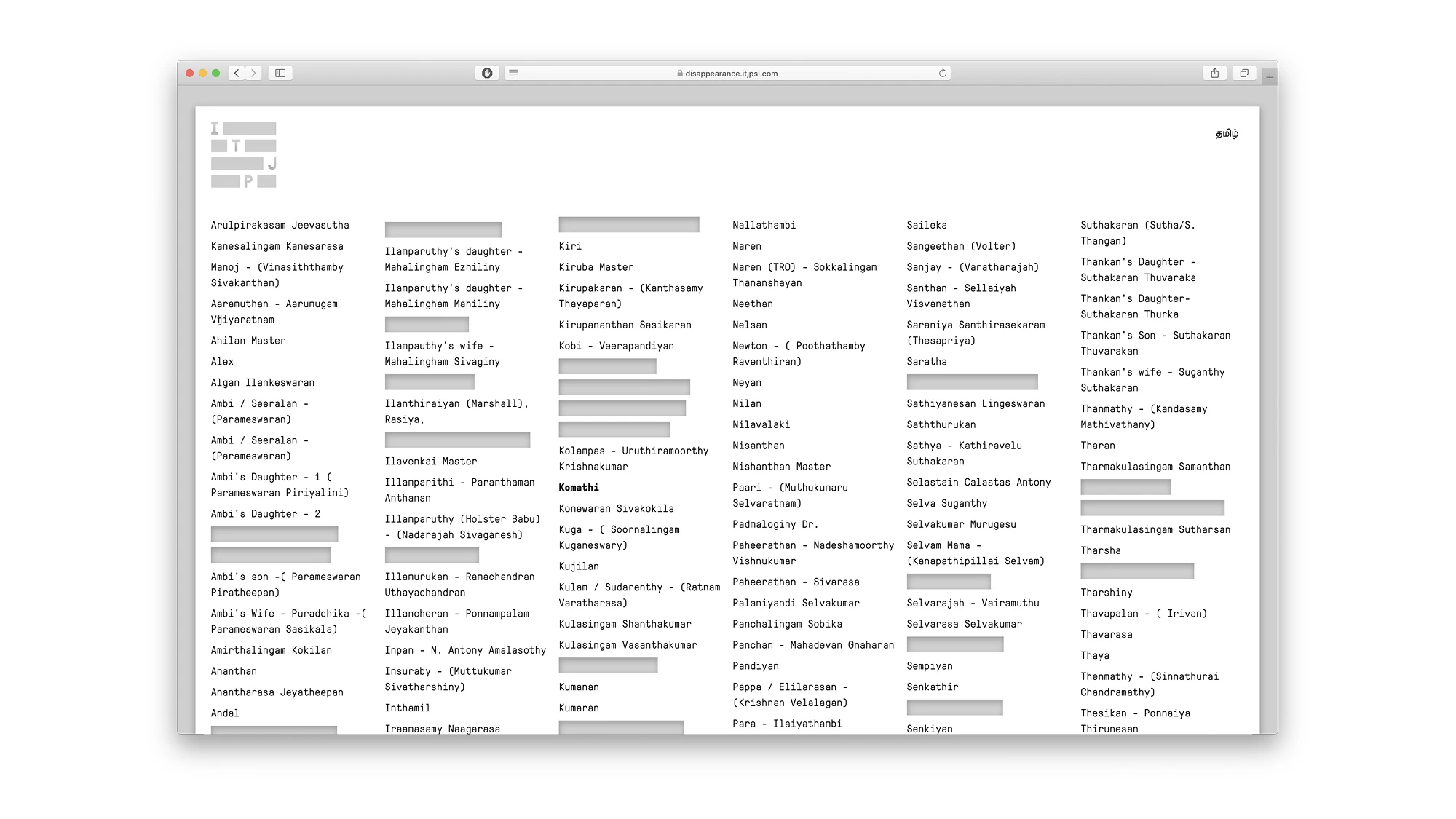Click Tharmakulasingam Samanthan entry

click(x=1155, y=467)
